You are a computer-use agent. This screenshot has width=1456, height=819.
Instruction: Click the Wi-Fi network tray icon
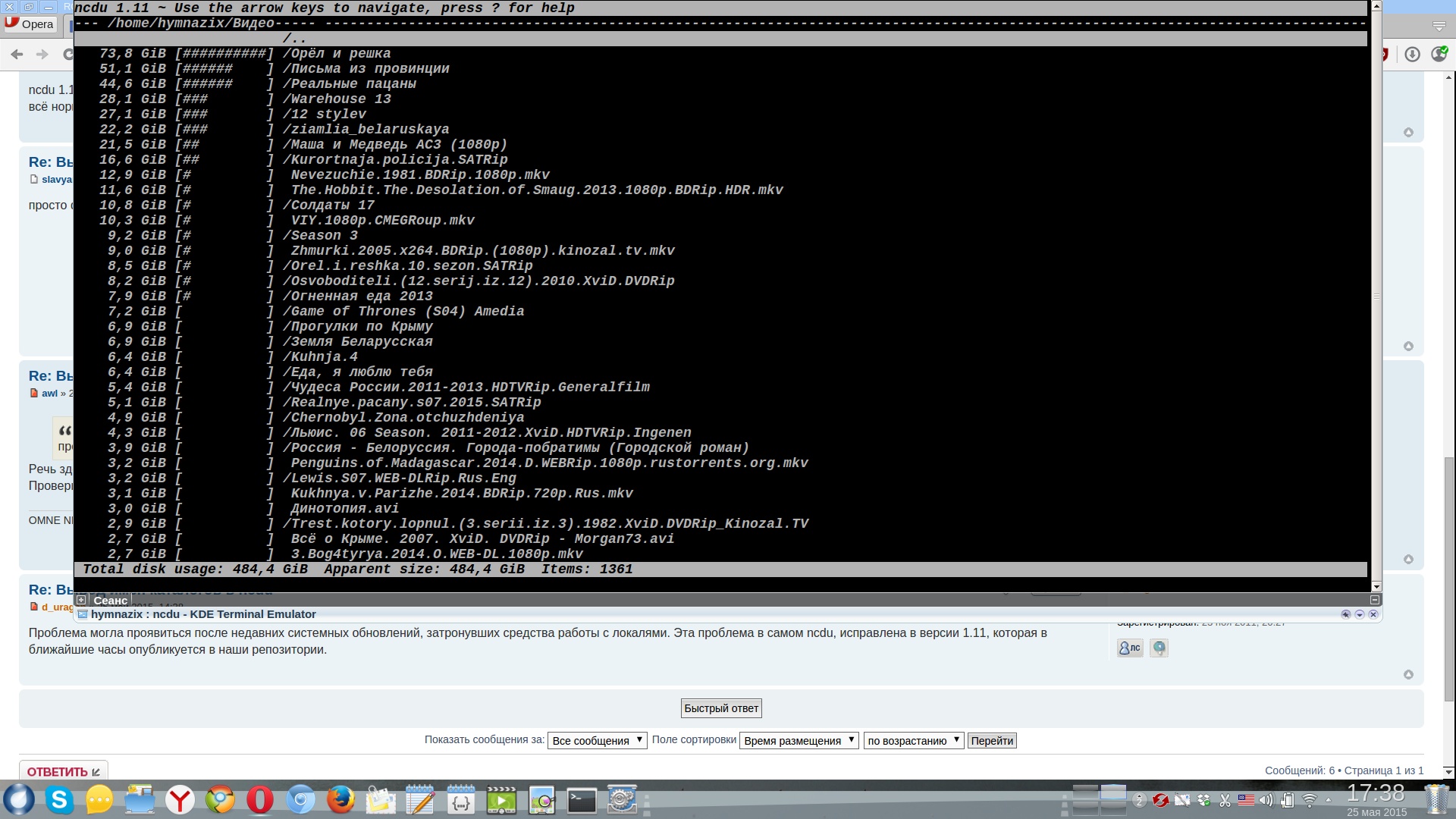click(1309, 800)
